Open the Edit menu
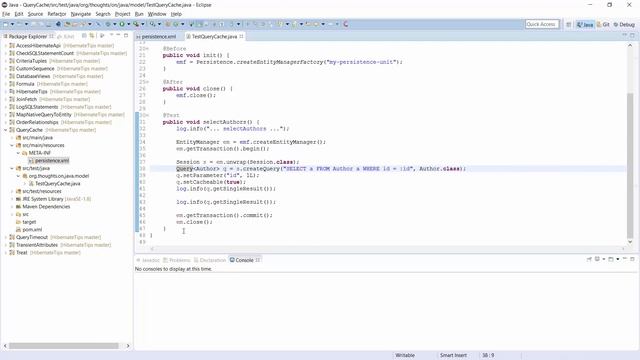 coord(19,14)
